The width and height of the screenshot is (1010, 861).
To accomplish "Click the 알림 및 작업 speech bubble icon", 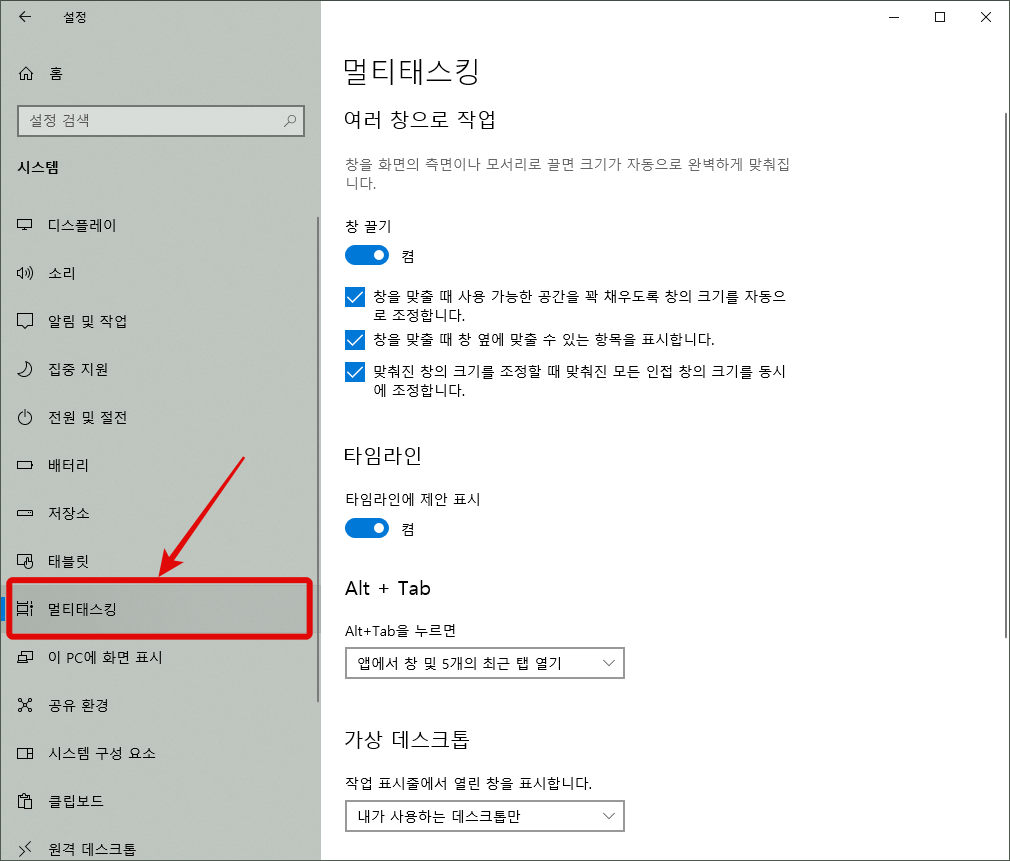I will pyautogui.click(x=25, y=321).
